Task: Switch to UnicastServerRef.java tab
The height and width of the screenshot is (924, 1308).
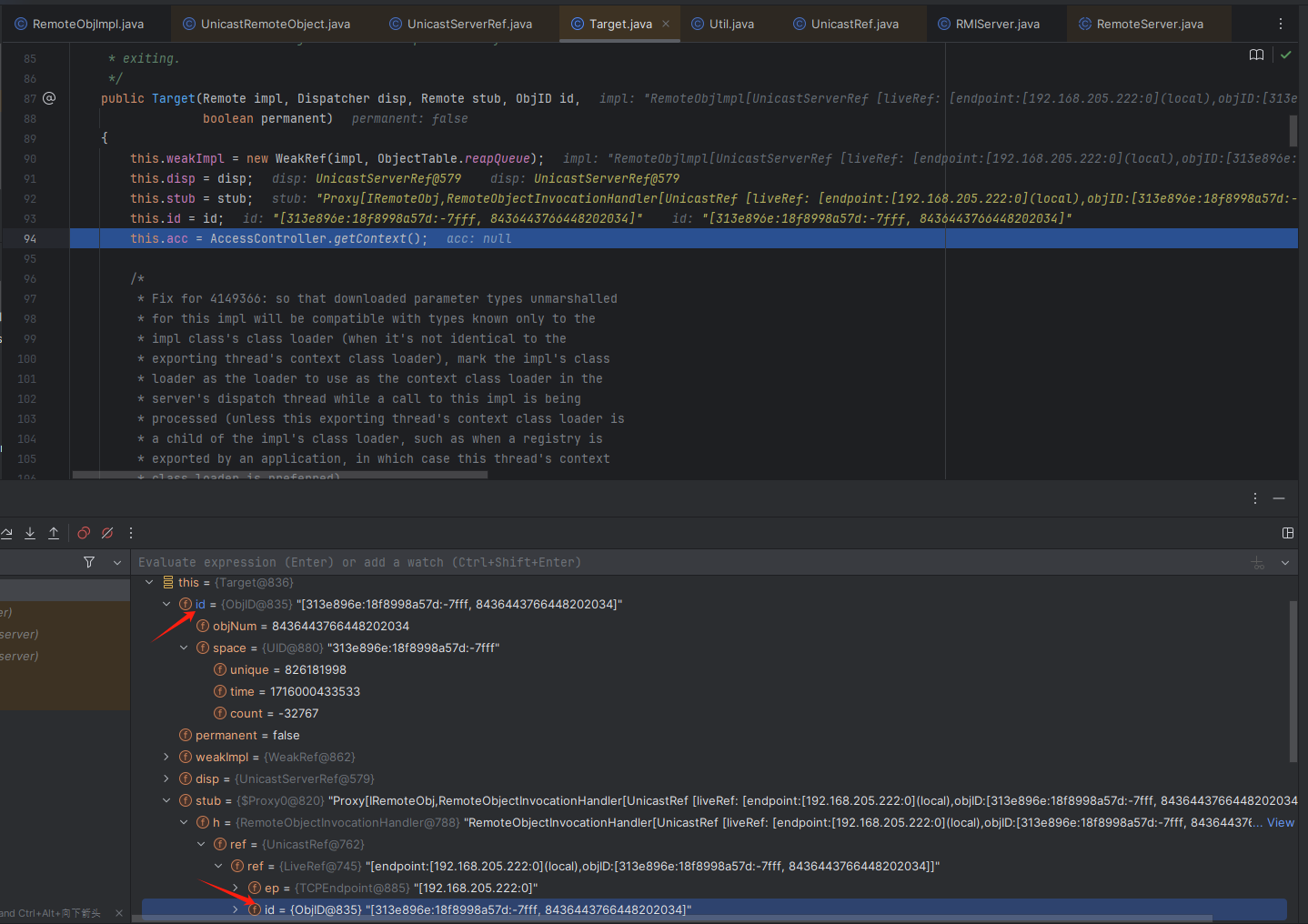Action: [460, 24]
